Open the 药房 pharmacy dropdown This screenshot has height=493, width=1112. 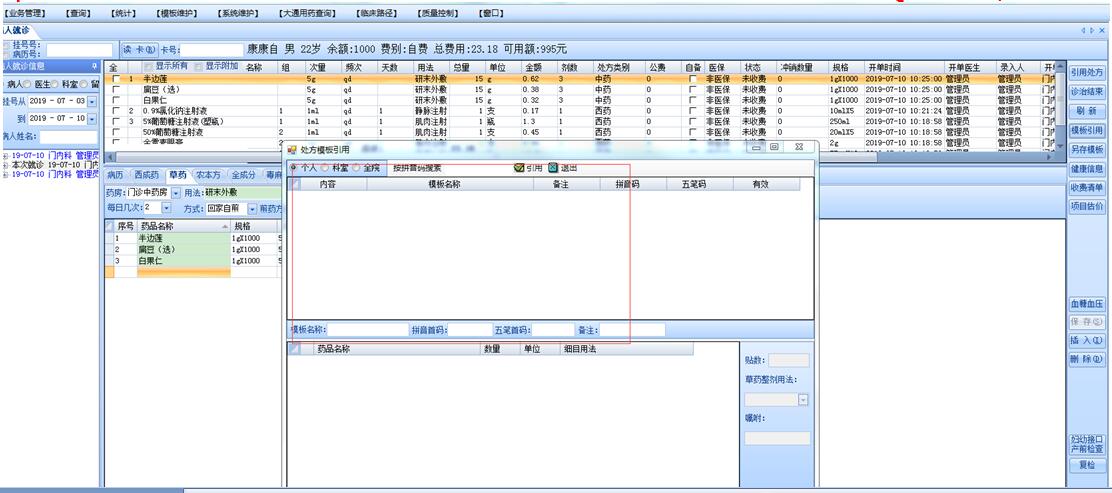[x=176, y=193]
